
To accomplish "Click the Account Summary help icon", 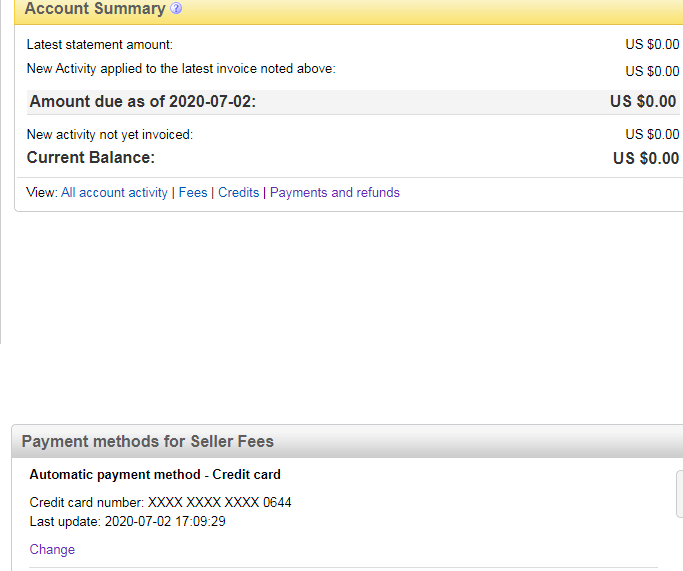I will click(176, 9).
